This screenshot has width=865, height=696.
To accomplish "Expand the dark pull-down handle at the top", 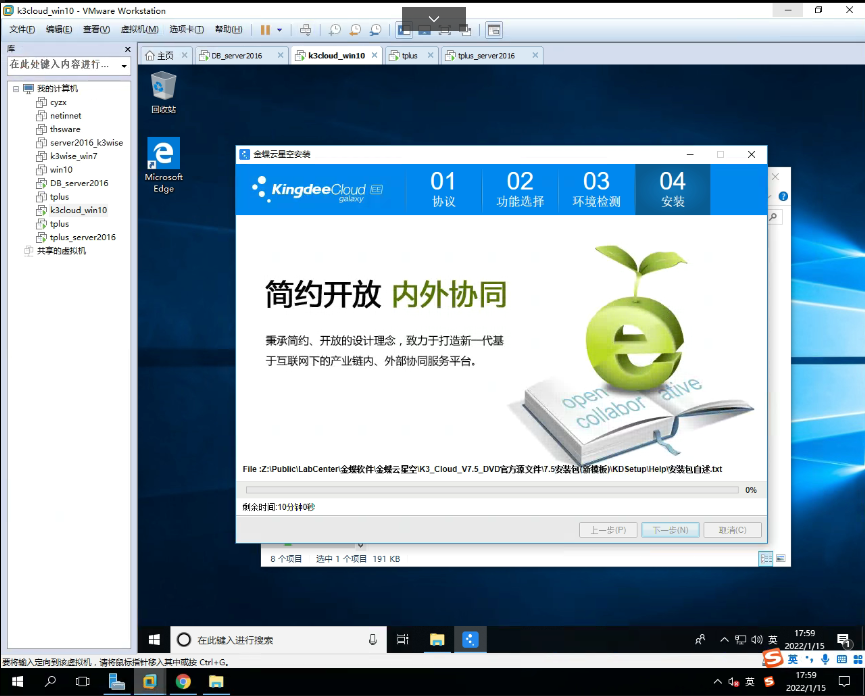I will tap(434, 19).
